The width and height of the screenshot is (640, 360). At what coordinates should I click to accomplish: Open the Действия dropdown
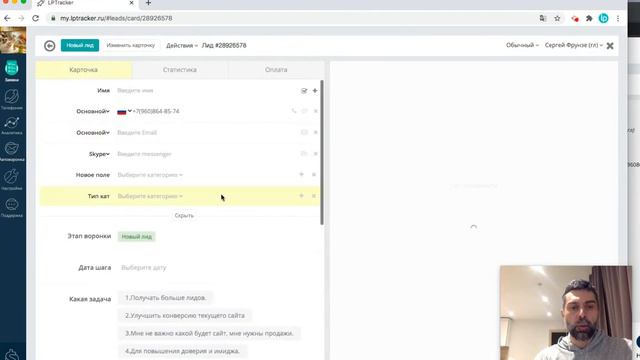[x=182, y=46]
